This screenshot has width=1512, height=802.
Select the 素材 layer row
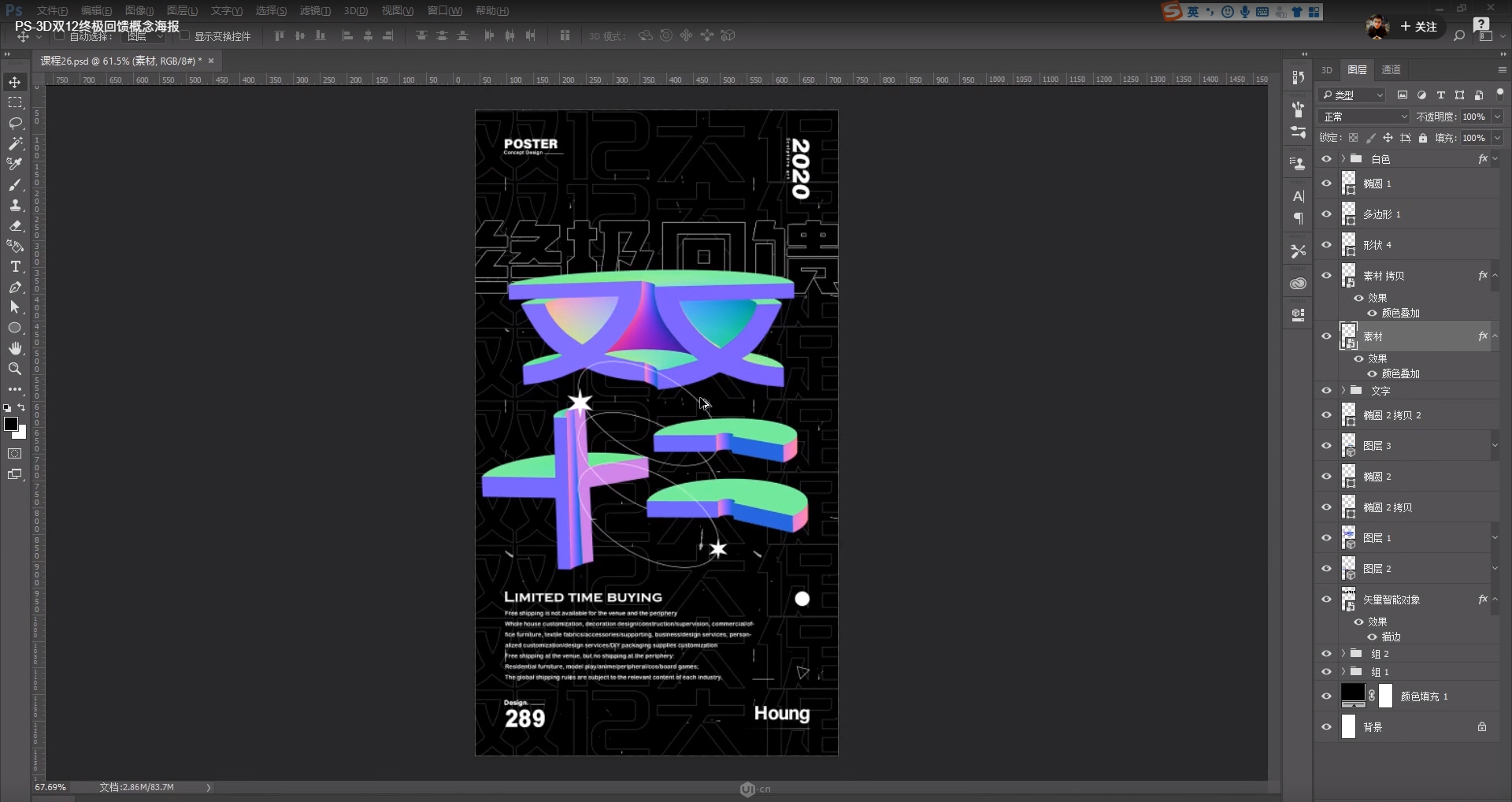click(x=1407, y=336)
